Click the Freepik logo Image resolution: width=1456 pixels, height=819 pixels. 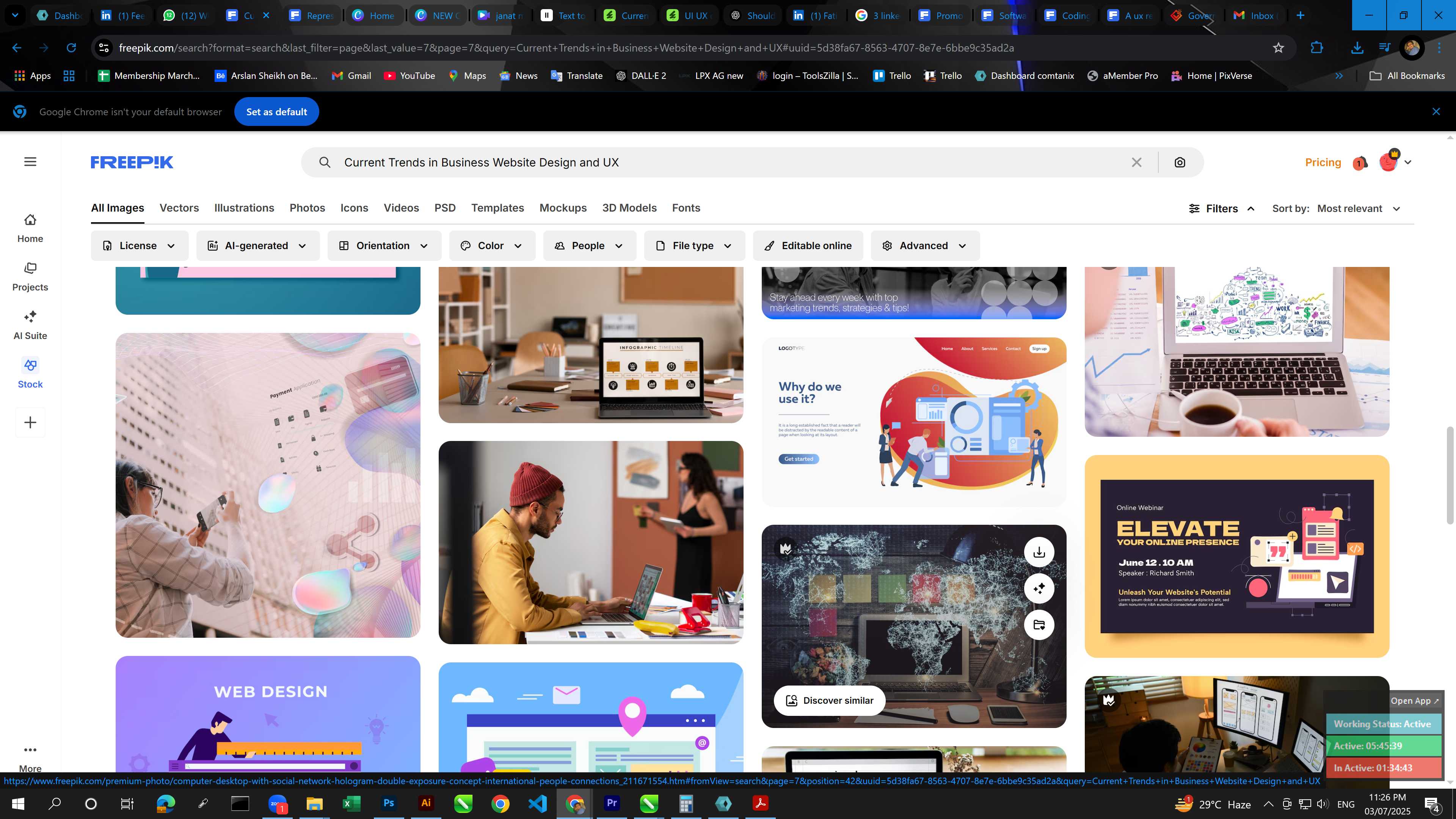coord(132,162)
